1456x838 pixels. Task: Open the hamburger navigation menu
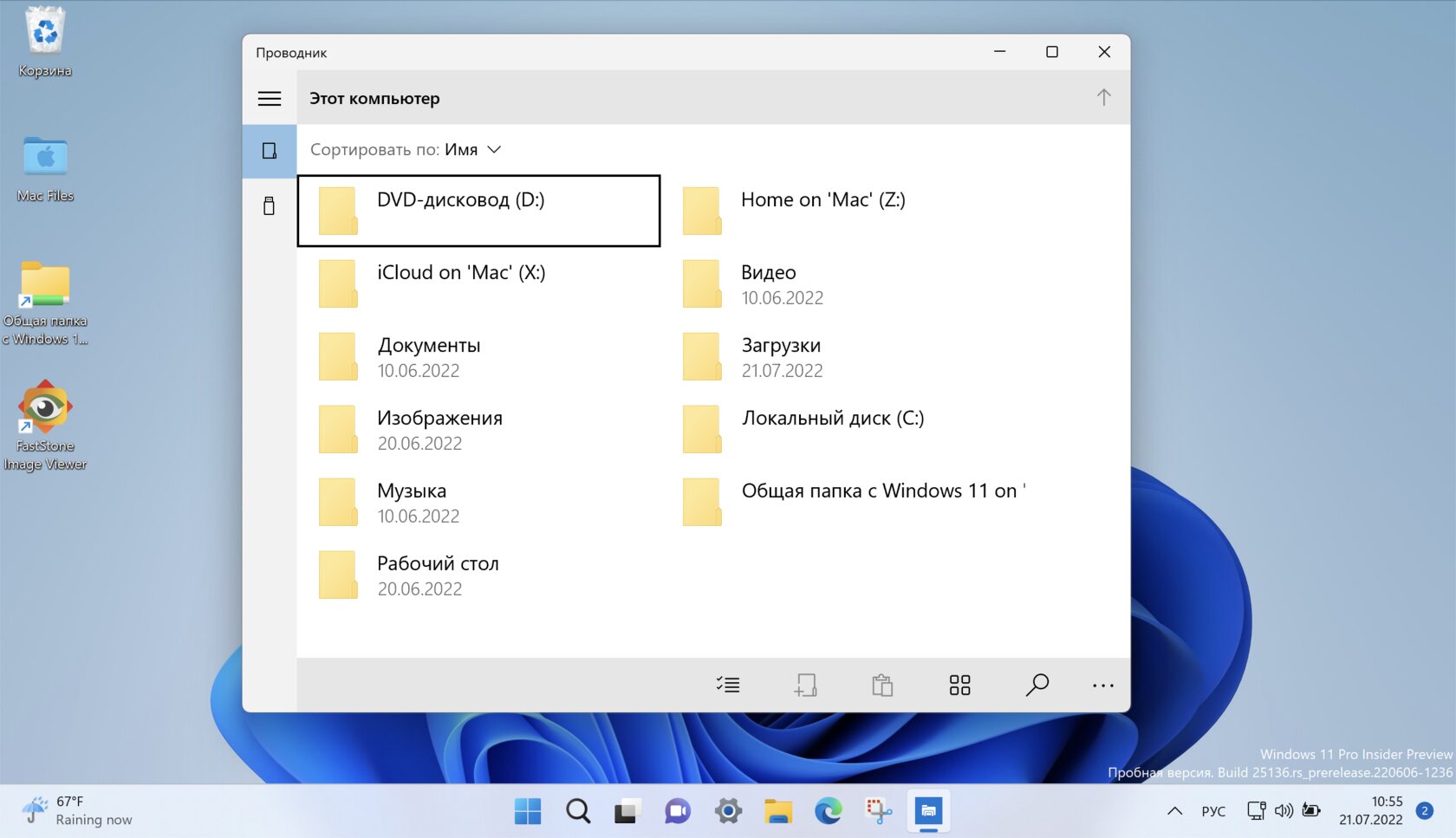coord(270,99)
